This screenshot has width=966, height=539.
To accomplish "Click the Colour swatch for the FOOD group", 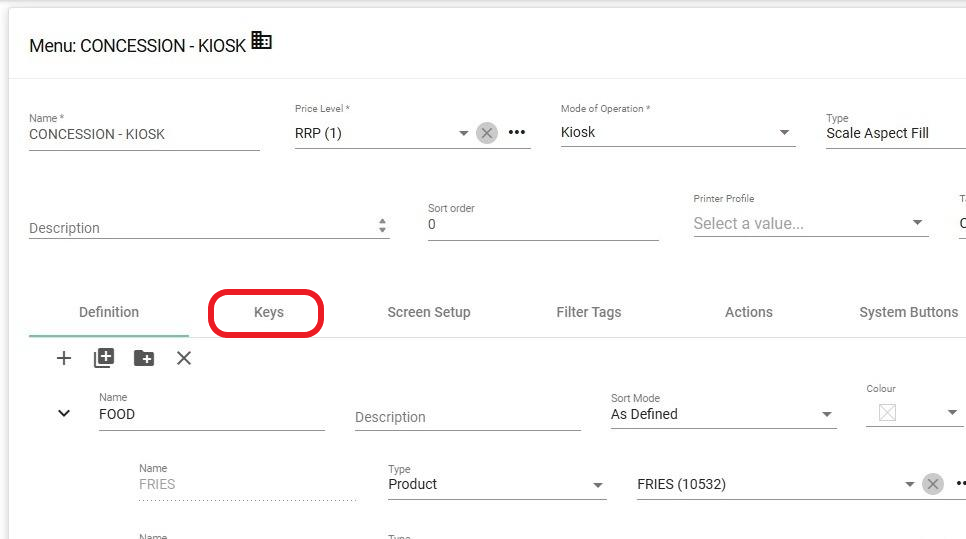I will (887, 413).
